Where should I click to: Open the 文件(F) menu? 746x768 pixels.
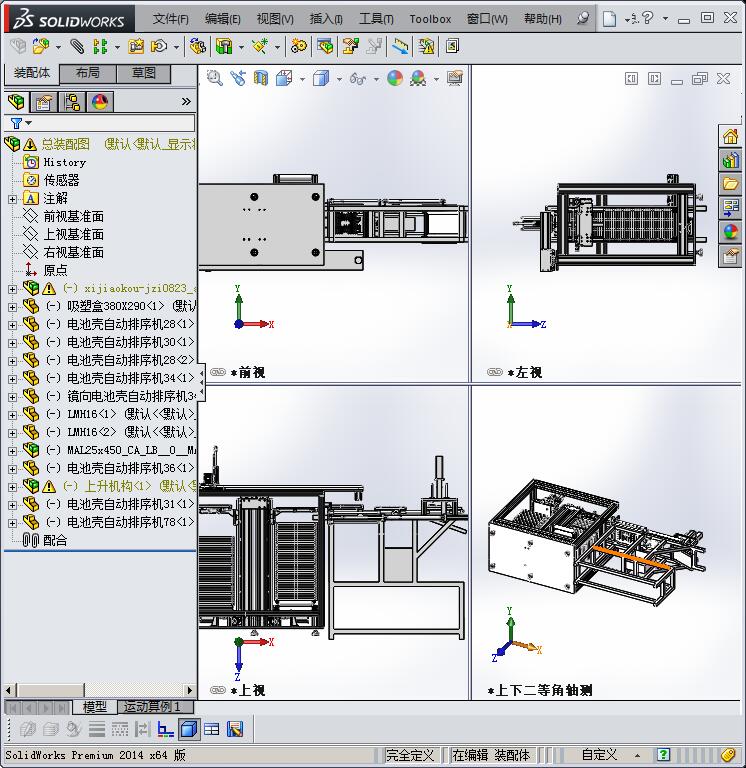170,19
